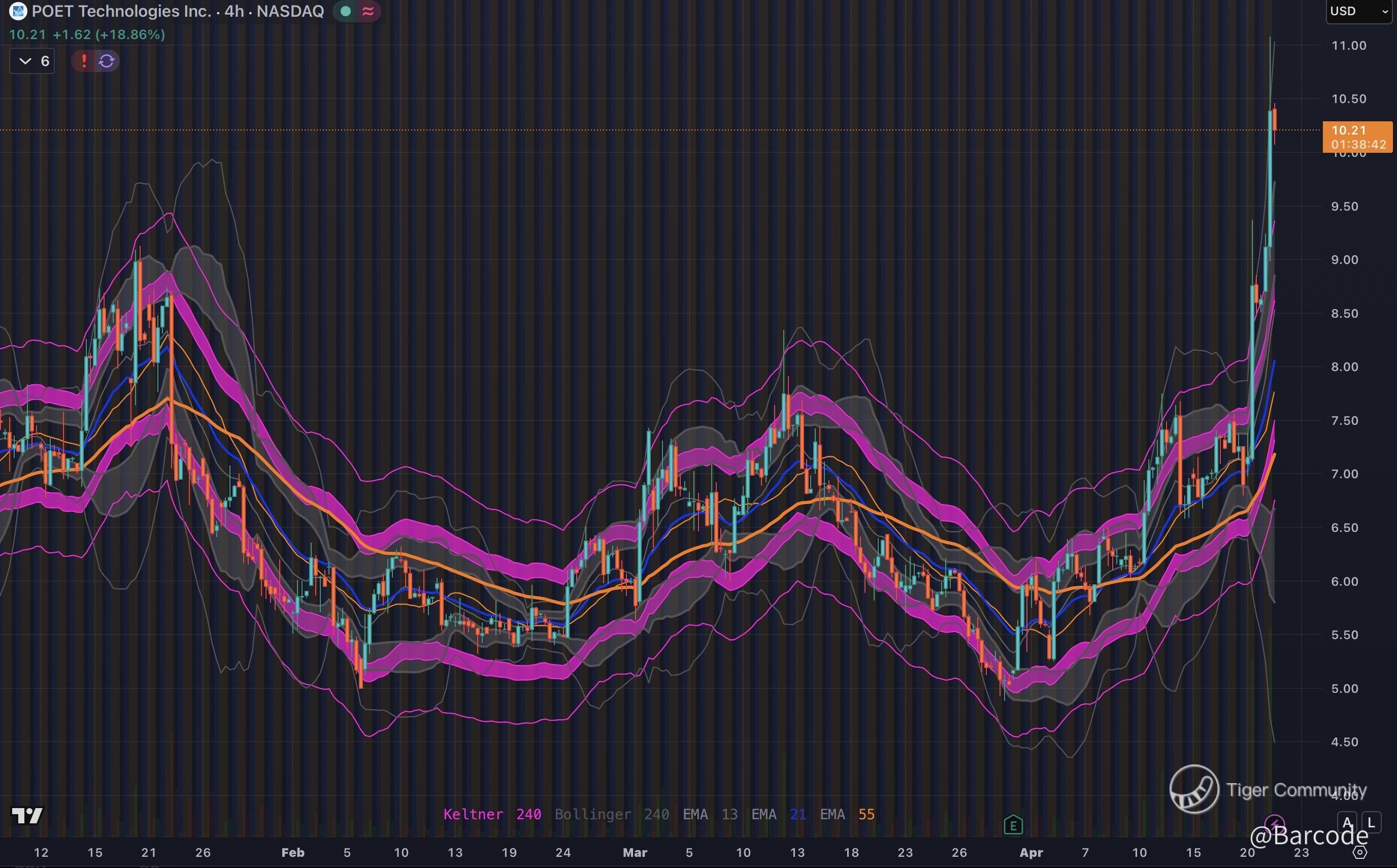Open the USD currency dropdown
This screenshot has height=868, width=1397.
1358,11
